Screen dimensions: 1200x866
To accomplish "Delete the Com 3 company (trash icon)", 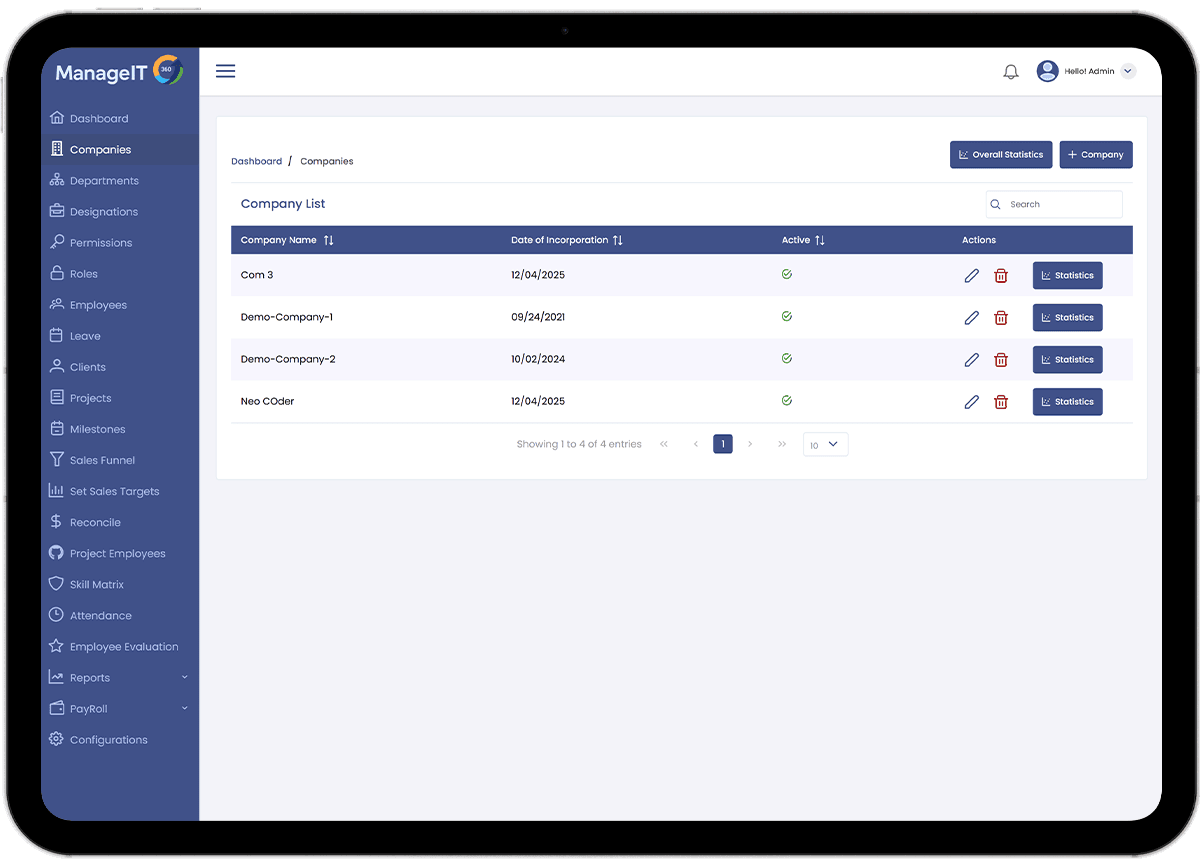I will point(1001,276).
